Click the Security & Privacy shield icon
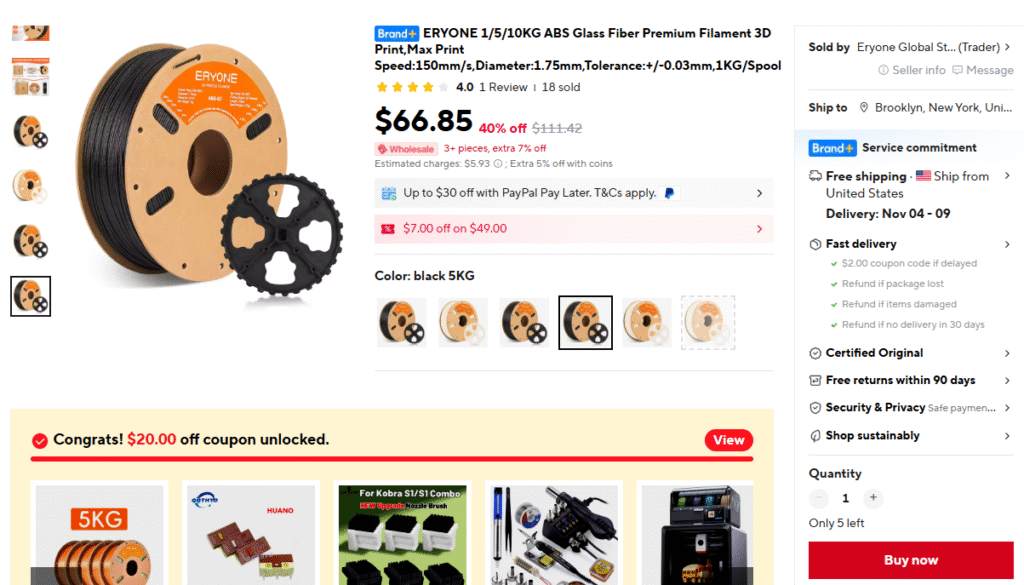 point(815,408)
